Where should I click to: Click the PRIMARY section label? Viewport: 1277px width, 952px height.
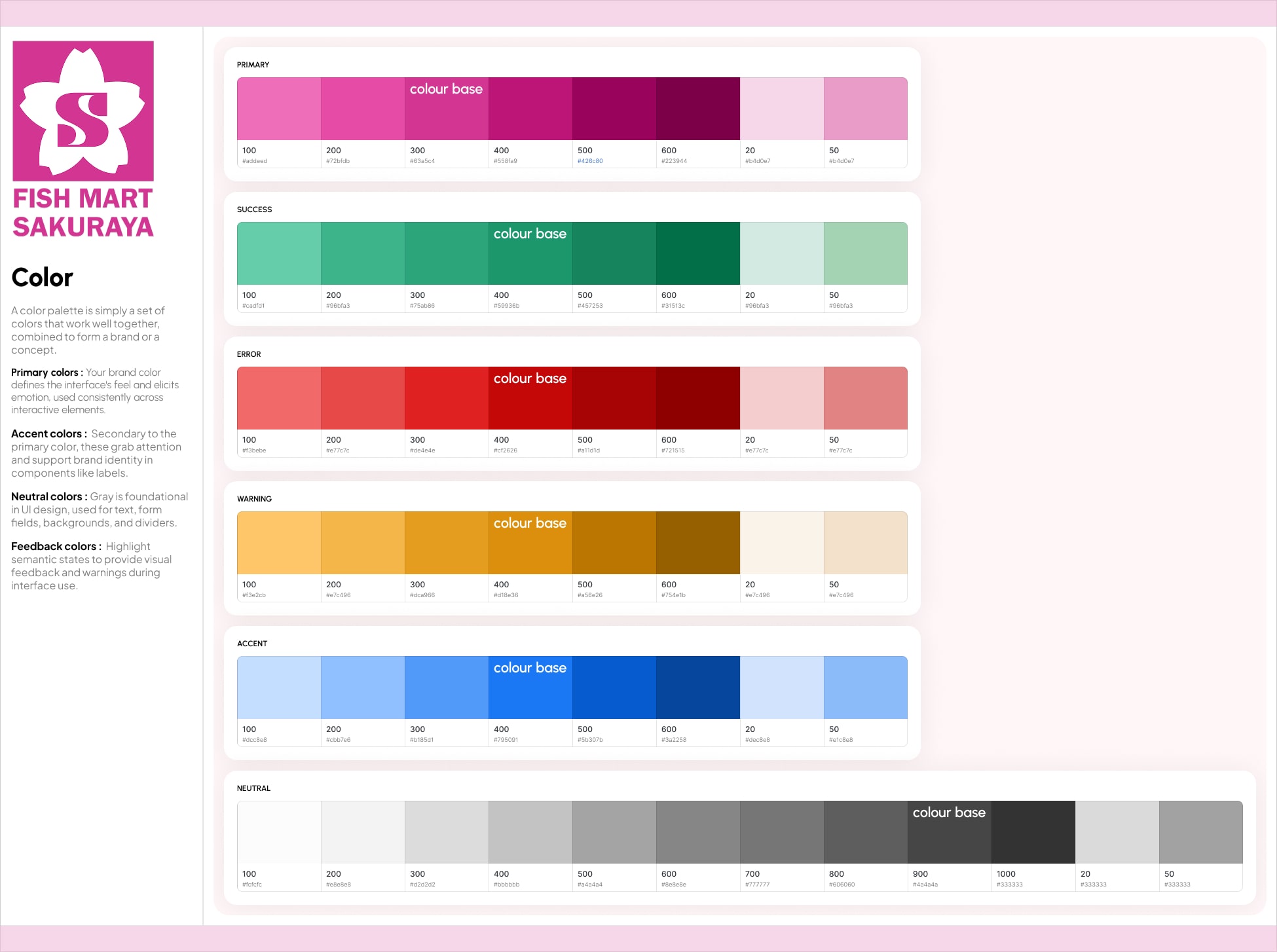(x=253, y=65)
